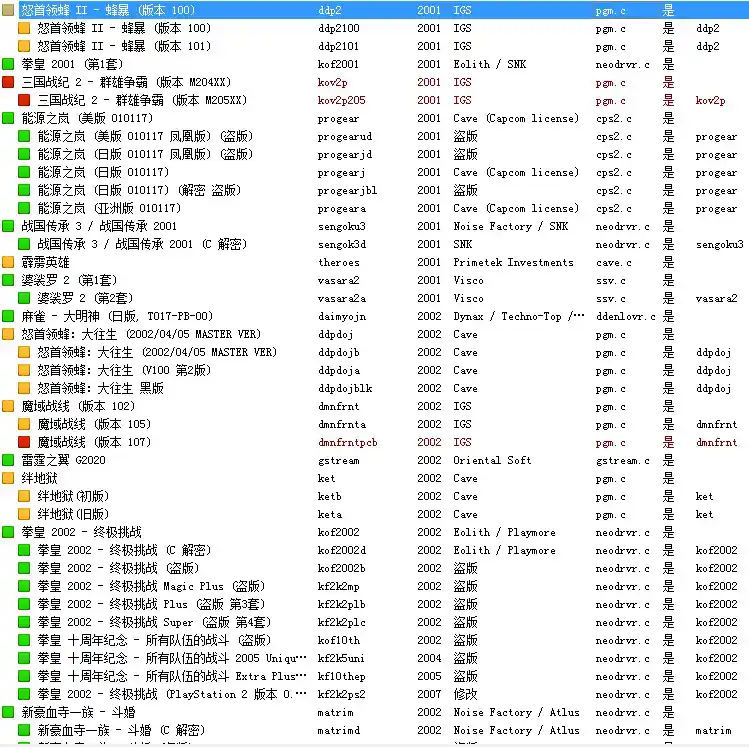Screen dimensions: 749x747
Task: Click the orange icon beside 绊地狱(初版)
Action: coord(24,496)
